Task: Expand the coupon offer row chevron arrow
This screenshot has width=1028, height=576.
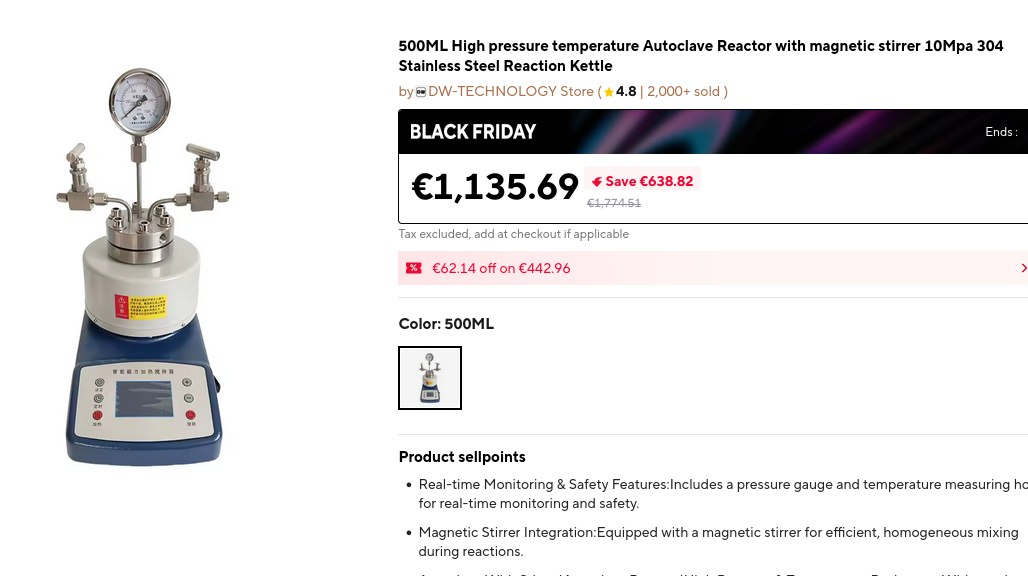Action: click(x=1022, y=268)
